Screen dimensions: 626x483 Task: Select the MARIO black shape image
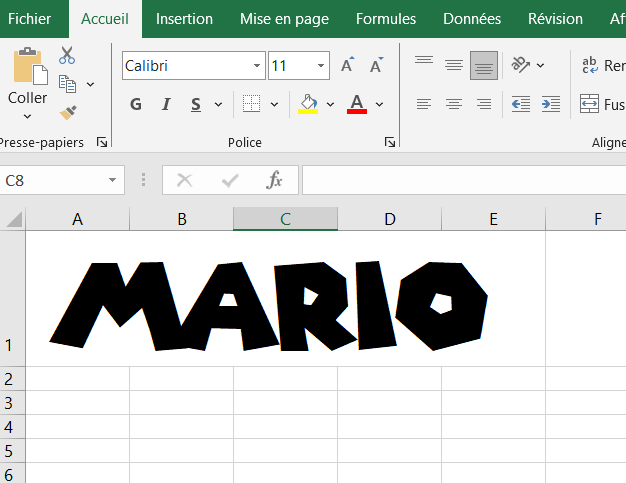point(268,306)
